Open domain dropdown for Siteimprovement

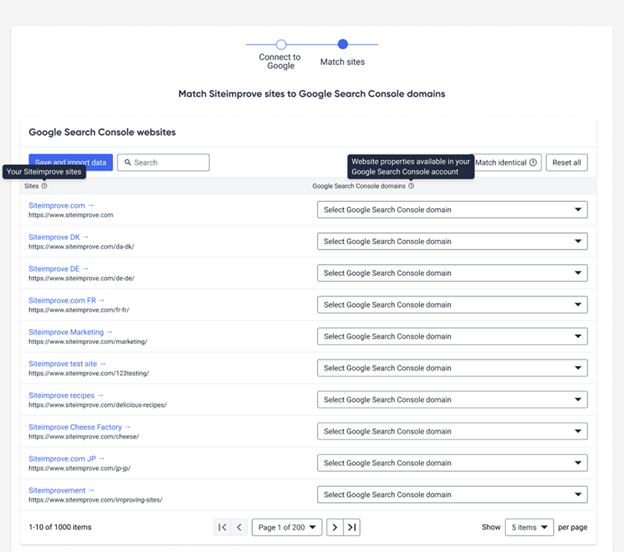(452, 495)
